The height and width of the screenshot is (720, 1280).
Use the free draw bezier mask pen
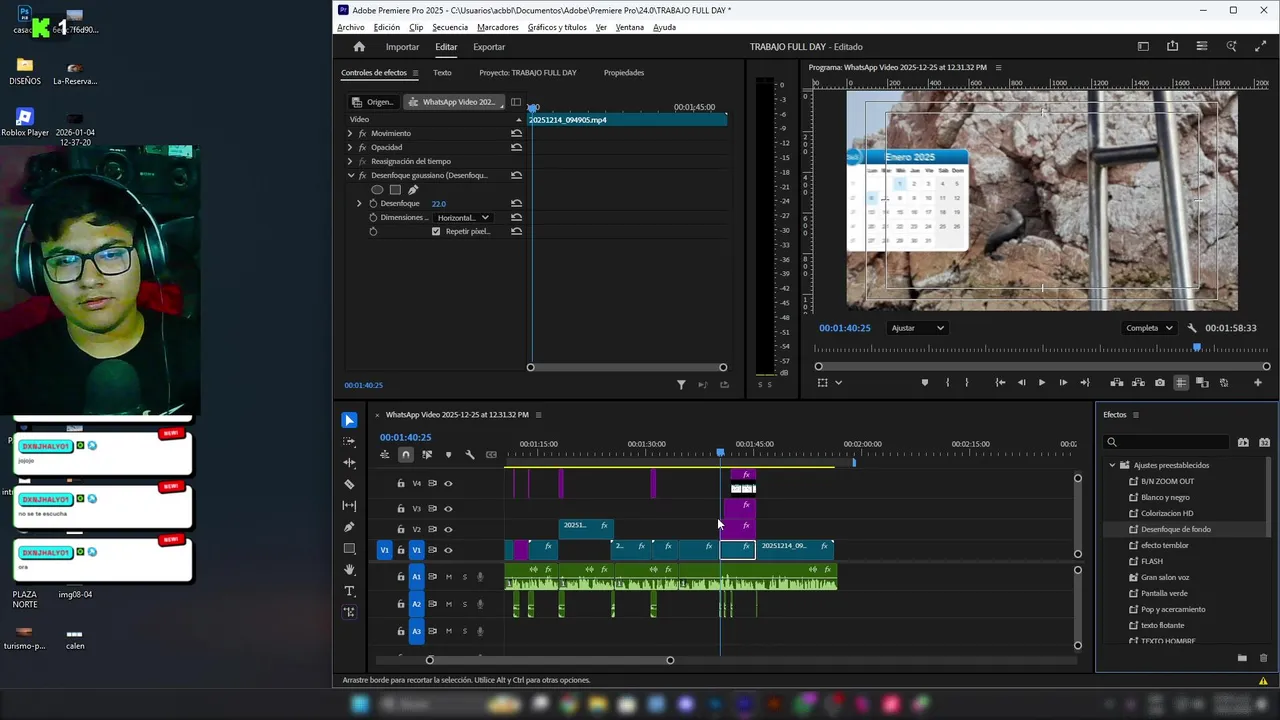(413, 189)
